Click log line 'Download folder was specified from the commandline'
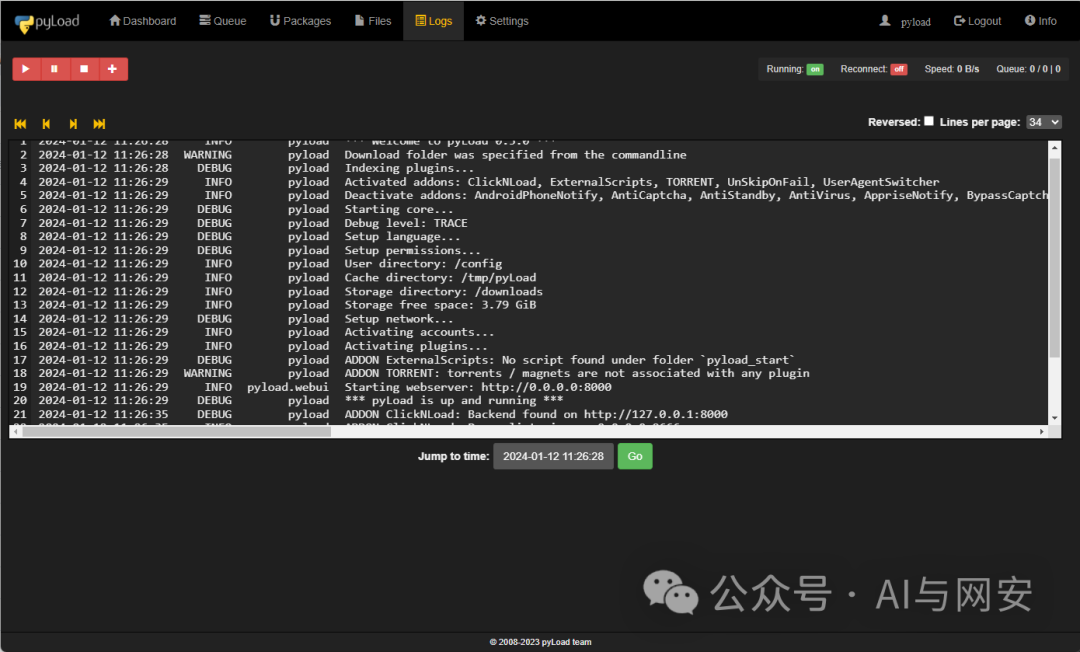 tap(515, 155)
